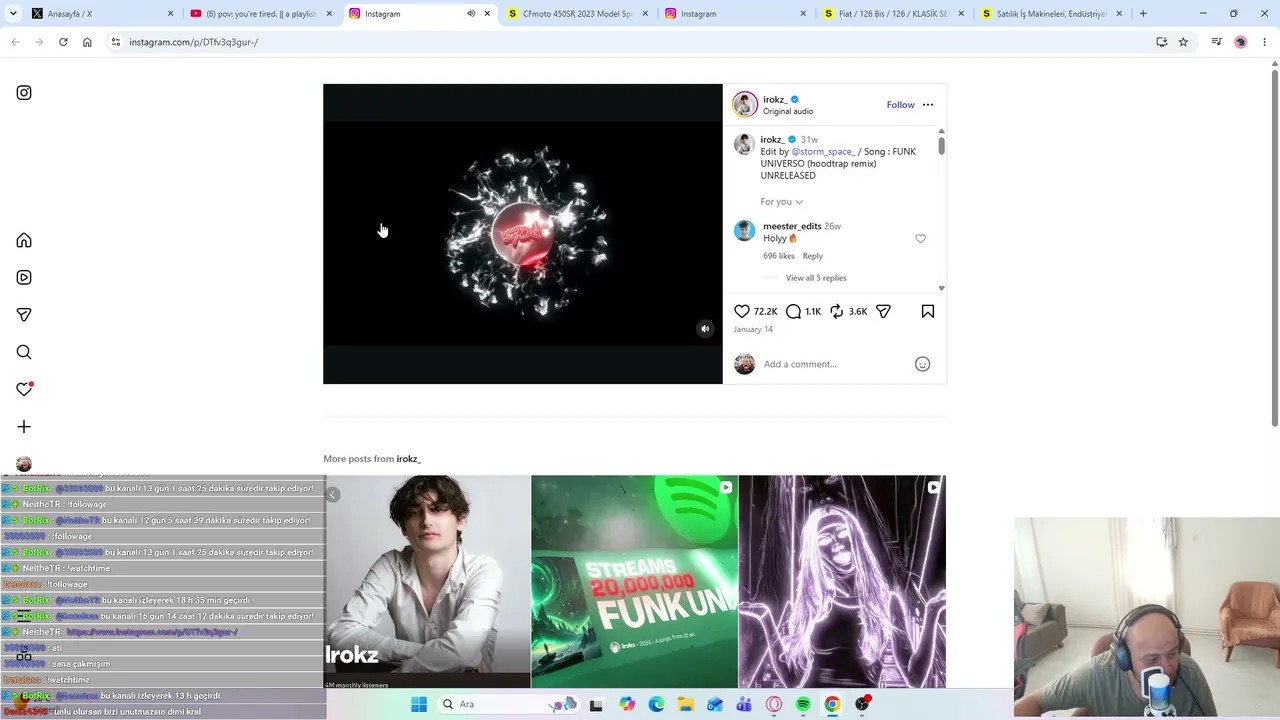
Task: Open Chrome media controls
Action: tap(1216, 42)
